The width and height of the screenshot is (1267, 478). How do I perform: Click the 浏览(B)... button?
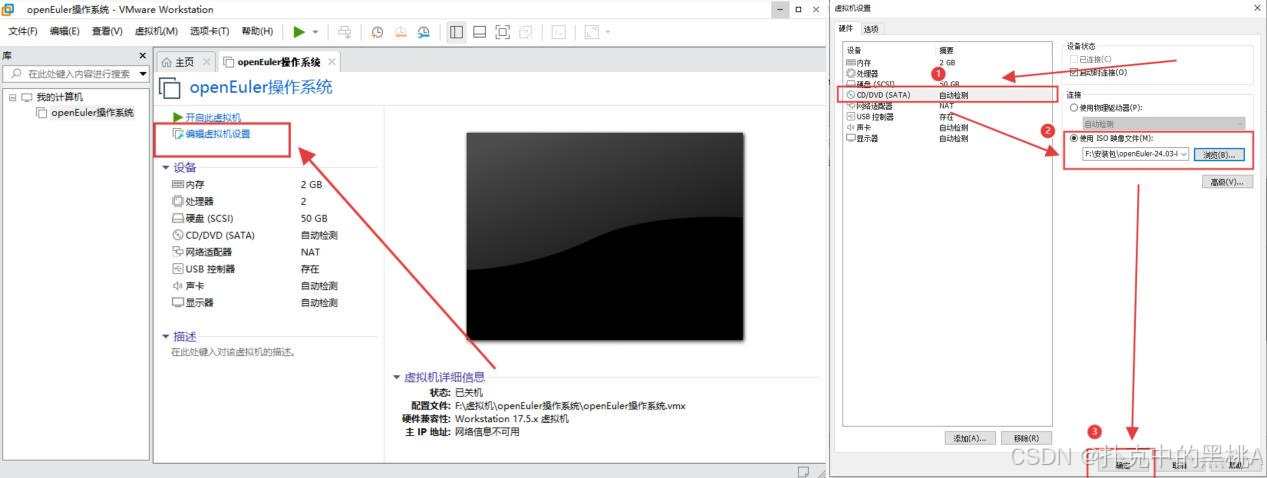(1220, 155)
